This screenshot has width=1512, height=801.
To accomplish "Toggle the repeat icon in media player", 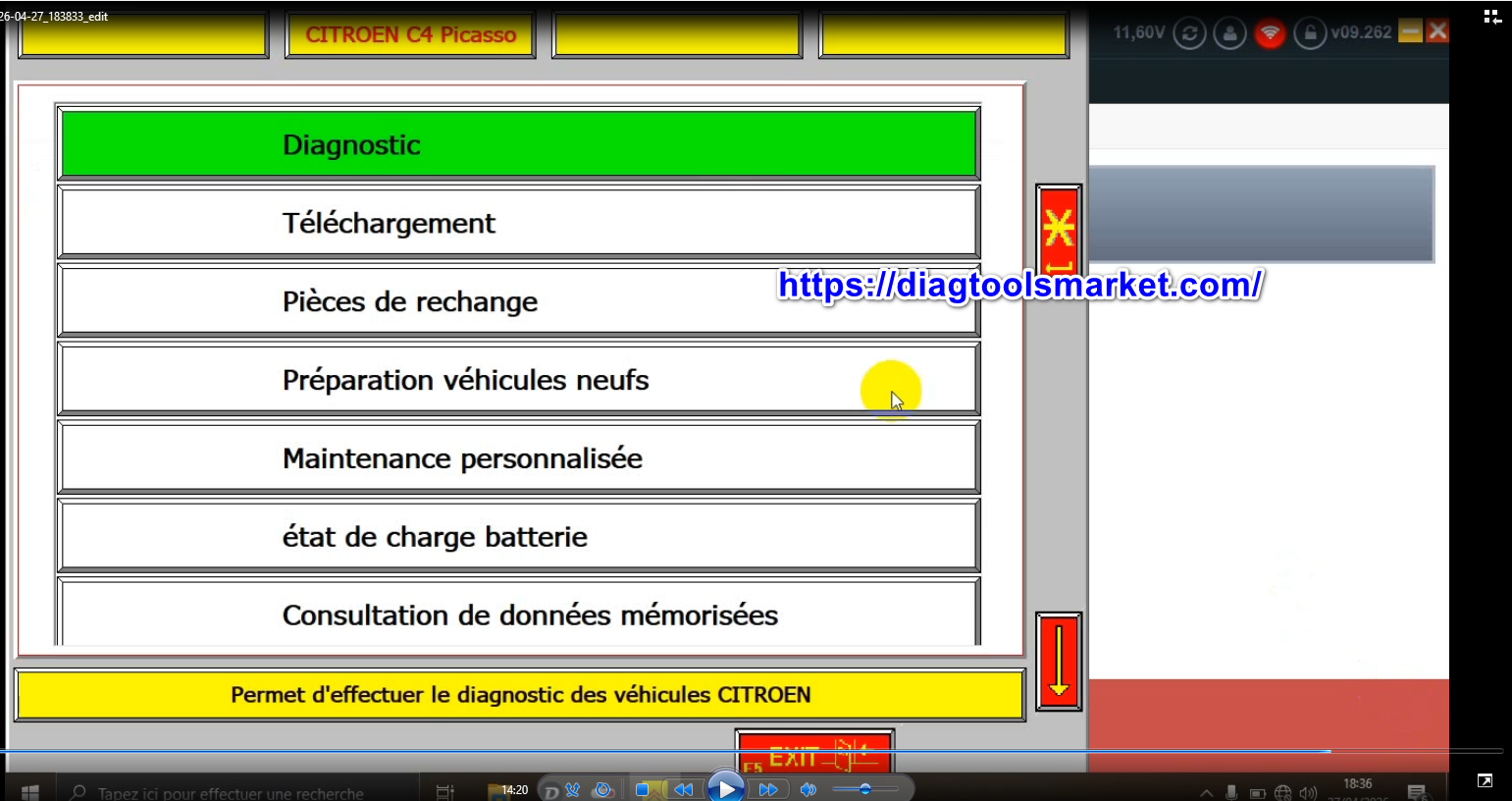I will [x=603, y=789].
